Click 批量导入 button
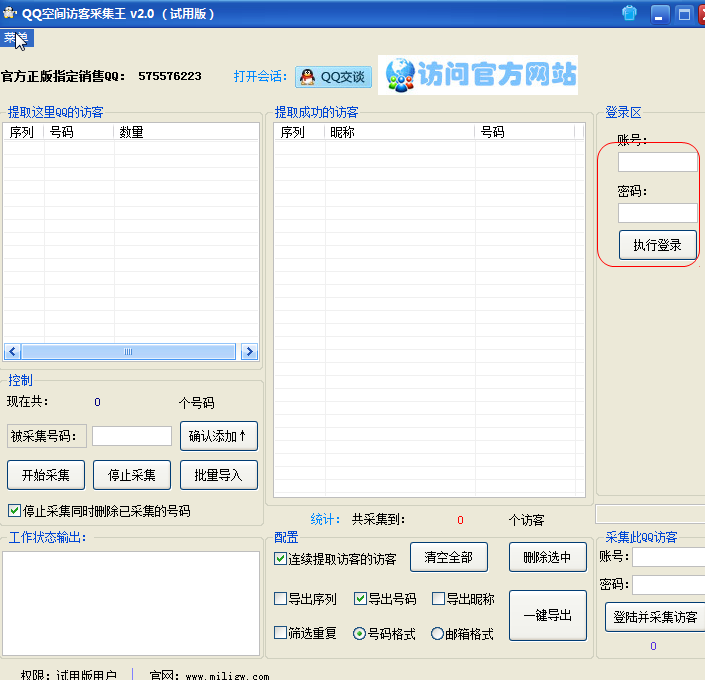This screenshot has width=705, height=680. click(219, 475)
